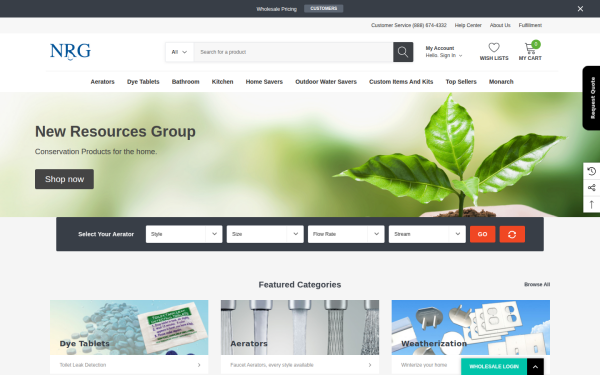
Task: Open the About Us link
Action: [x=500, y=25]
